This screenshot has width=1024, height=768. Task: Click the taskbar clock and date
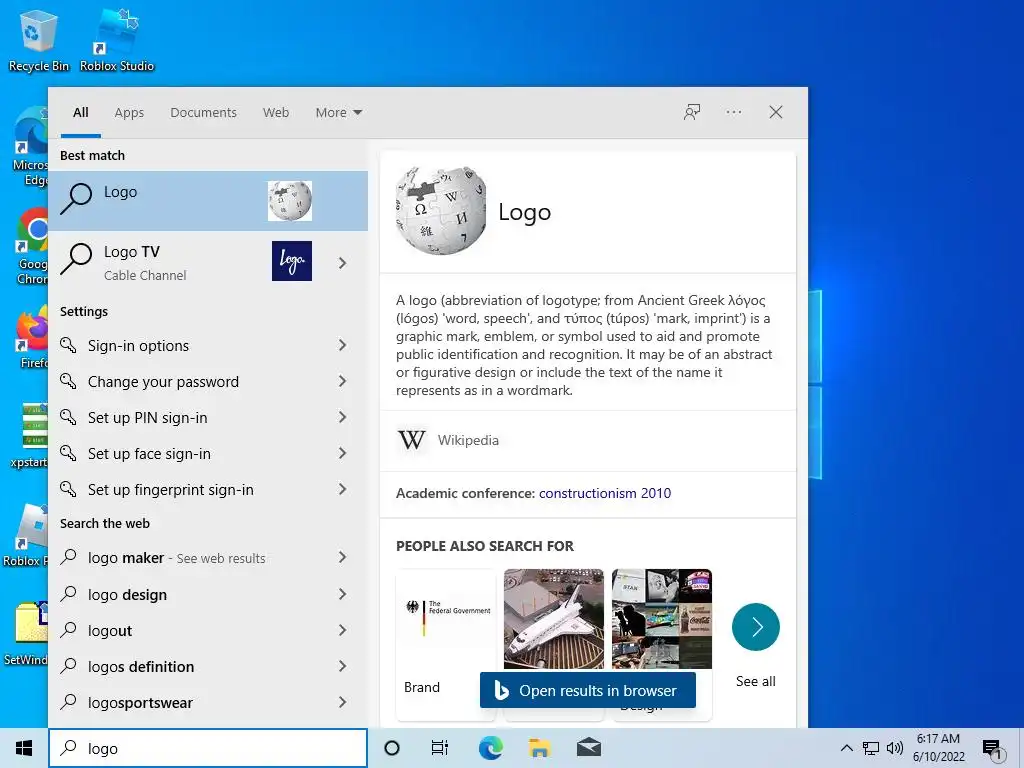(938, 748)
